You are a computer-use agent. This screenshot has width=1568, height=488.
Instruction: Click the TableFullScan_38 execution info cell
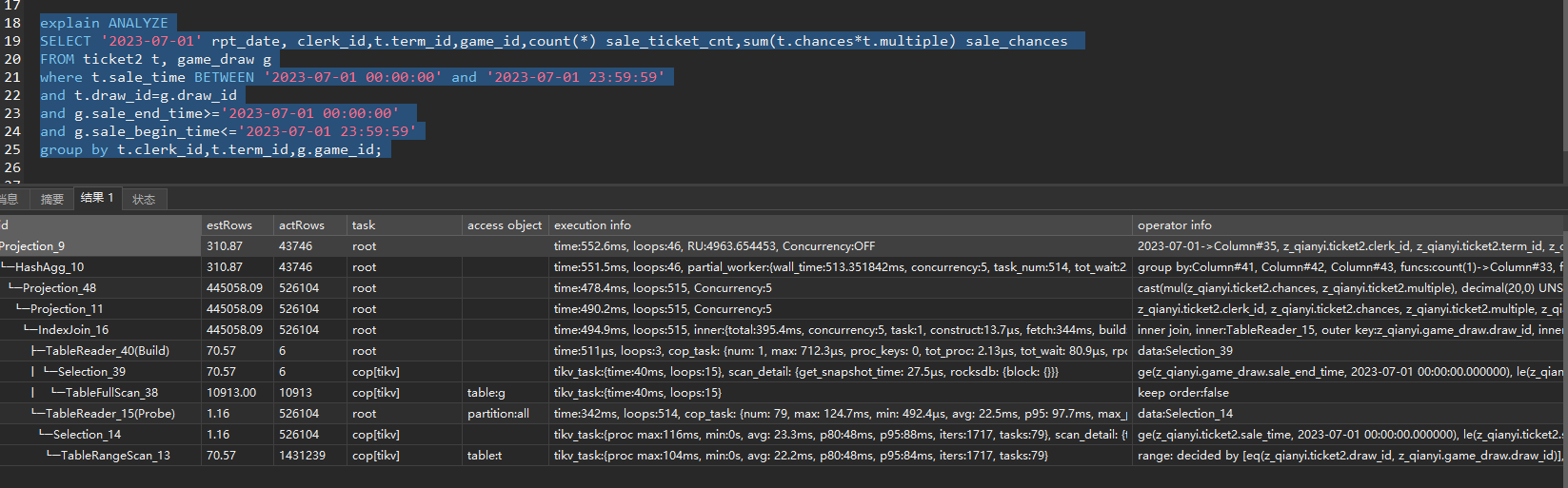point(841,393)
